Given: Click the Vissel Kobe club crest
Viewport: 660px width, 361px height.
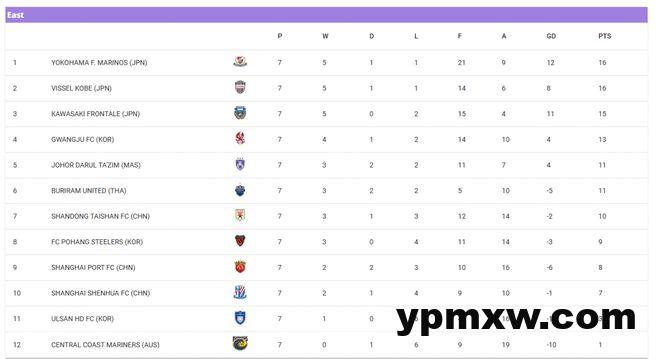Looking at the screenshot, I should click(240, 87).
